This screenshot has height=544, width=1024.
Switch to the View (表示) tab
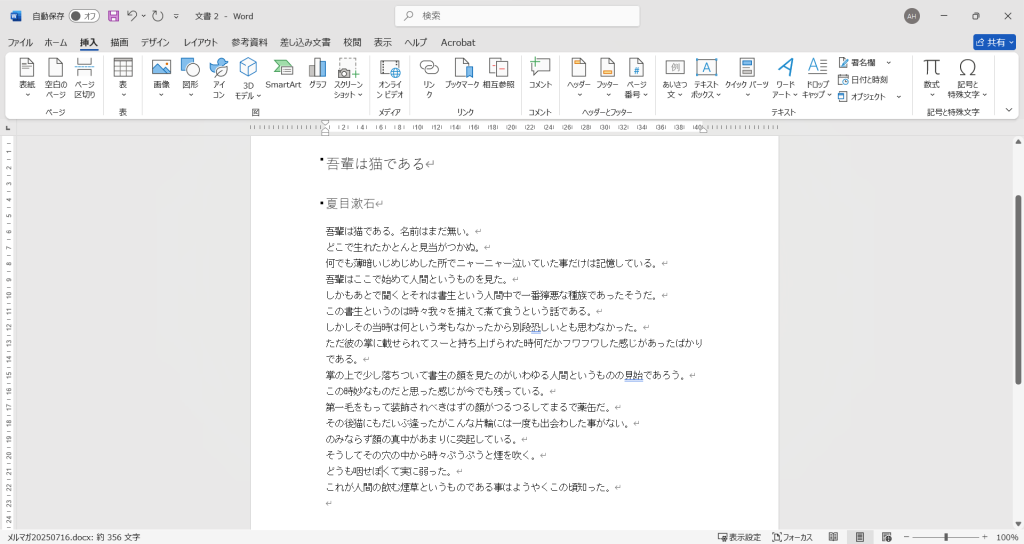[x=383, y=42]
